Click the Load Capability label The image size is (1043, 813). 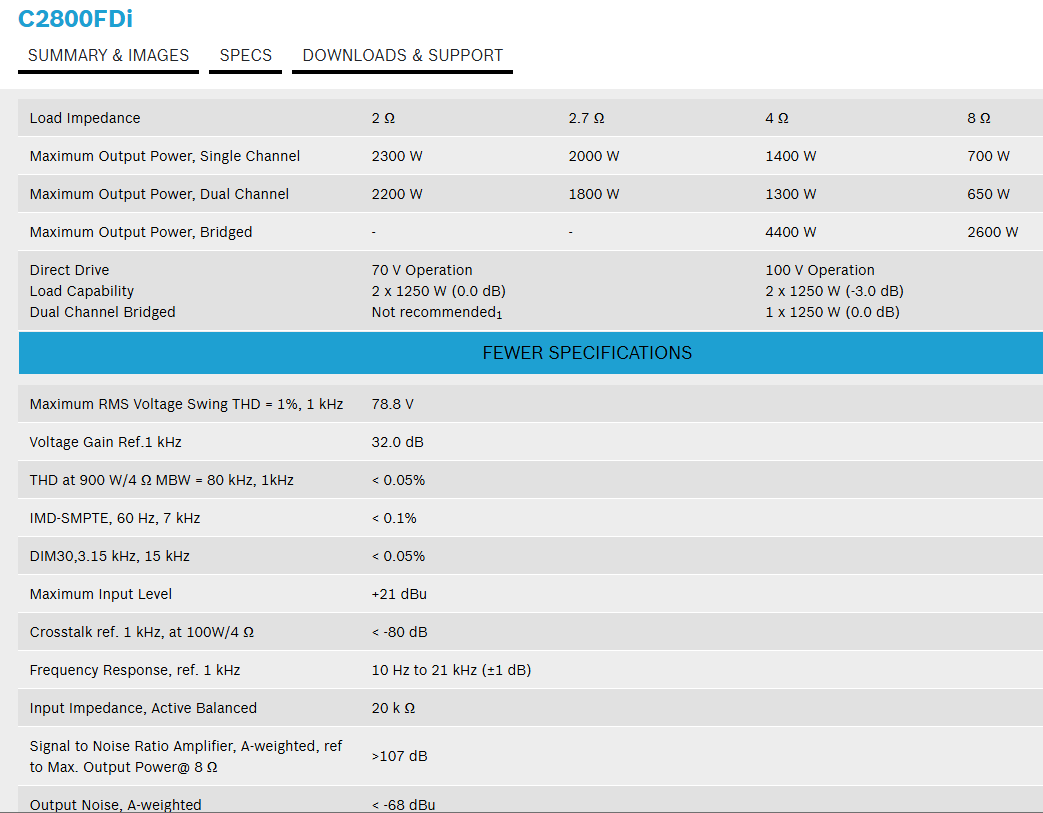tap(82, 291)
